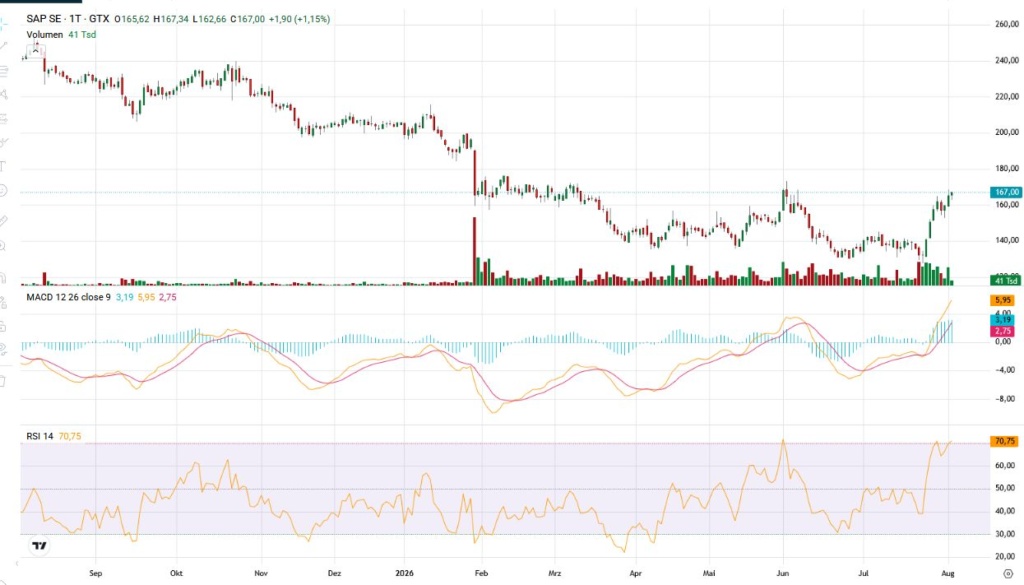The height and width of the screenshot is (585, 1024).
Task: Click the -4,00 MACD axis label
Action: pos(1003,370)
